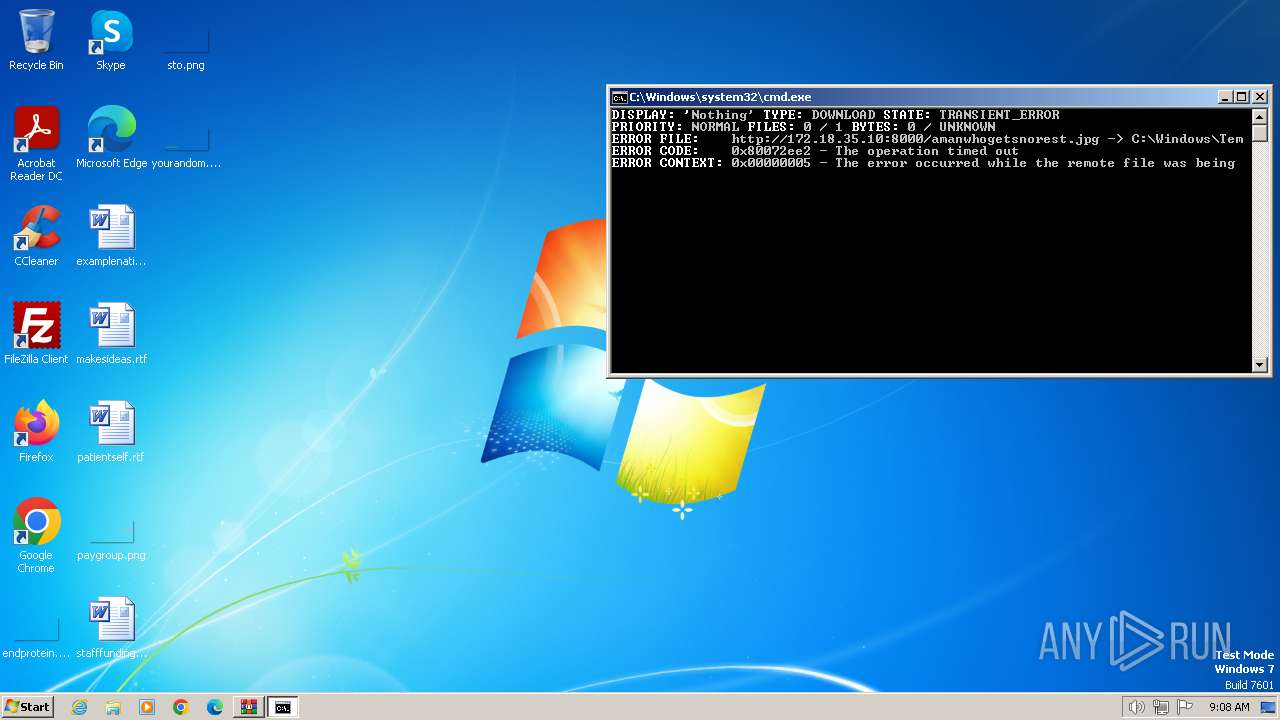Maximize the cmd.exe window
Viewport: 1280px width, 720px height.
coord(1242,97)
